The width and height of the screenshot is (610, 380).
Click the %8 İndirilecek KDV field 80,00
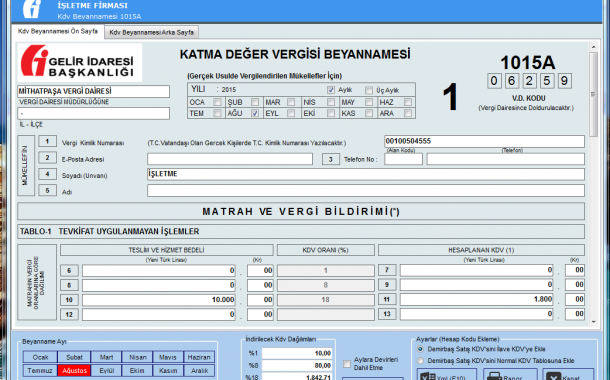click(x=297, y=366)
